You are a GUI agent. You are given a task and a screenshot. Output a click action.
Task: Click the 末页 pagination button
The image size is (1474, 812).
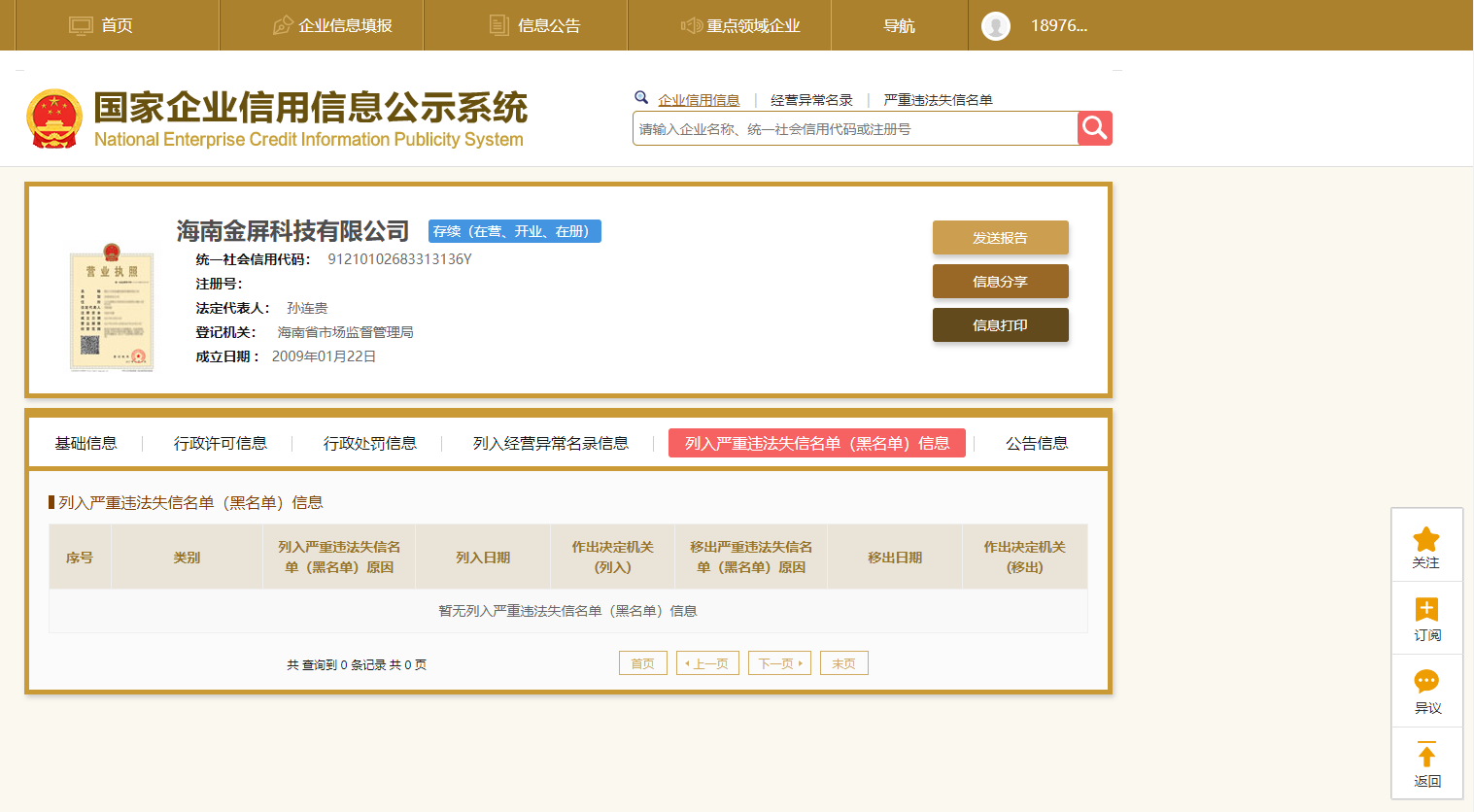point(844,663)
